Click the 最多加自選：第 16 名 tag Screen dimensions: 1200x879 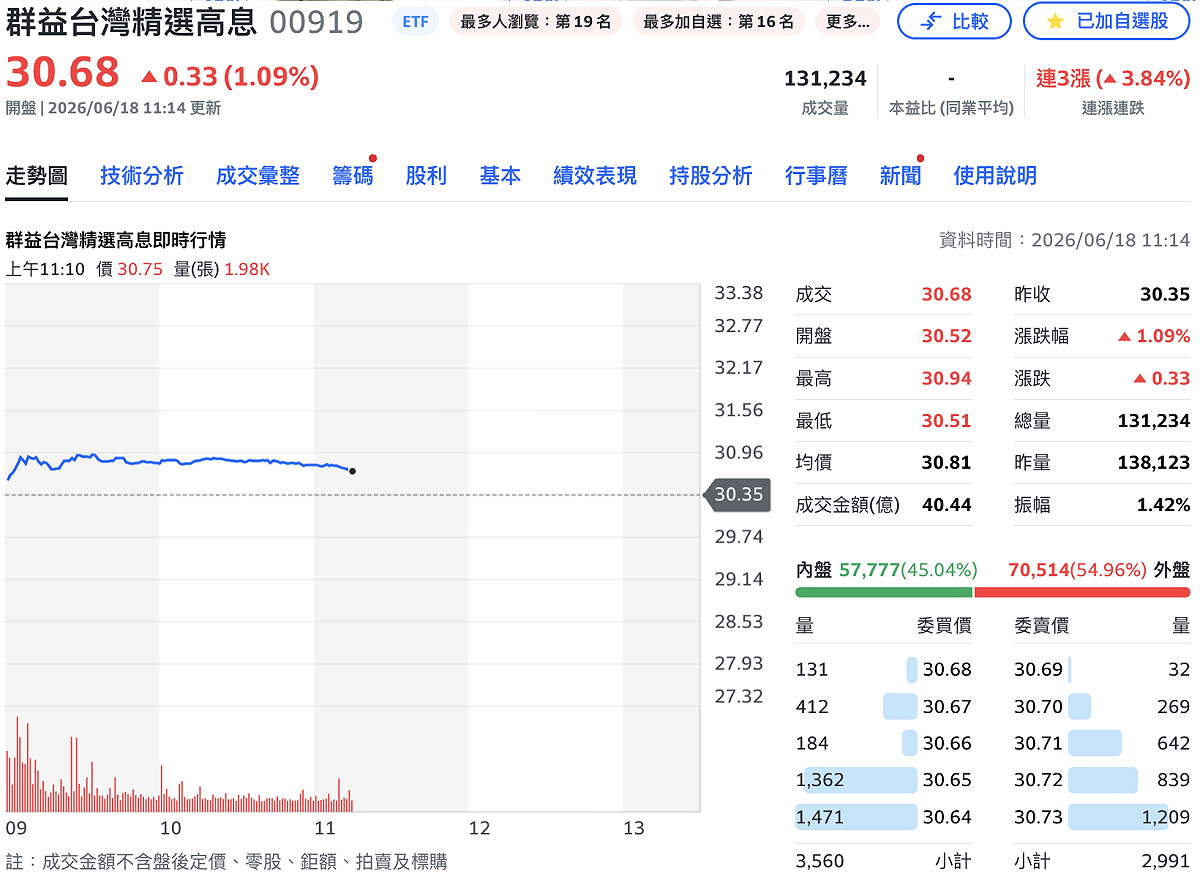click(x=719, y=21)
